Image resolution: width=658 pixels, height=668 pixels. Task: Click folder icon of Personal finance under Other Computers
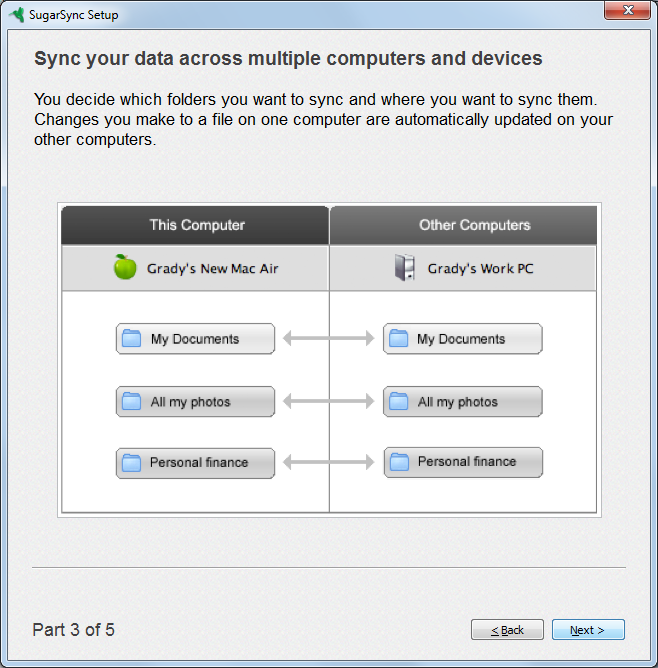click(399, 462)
